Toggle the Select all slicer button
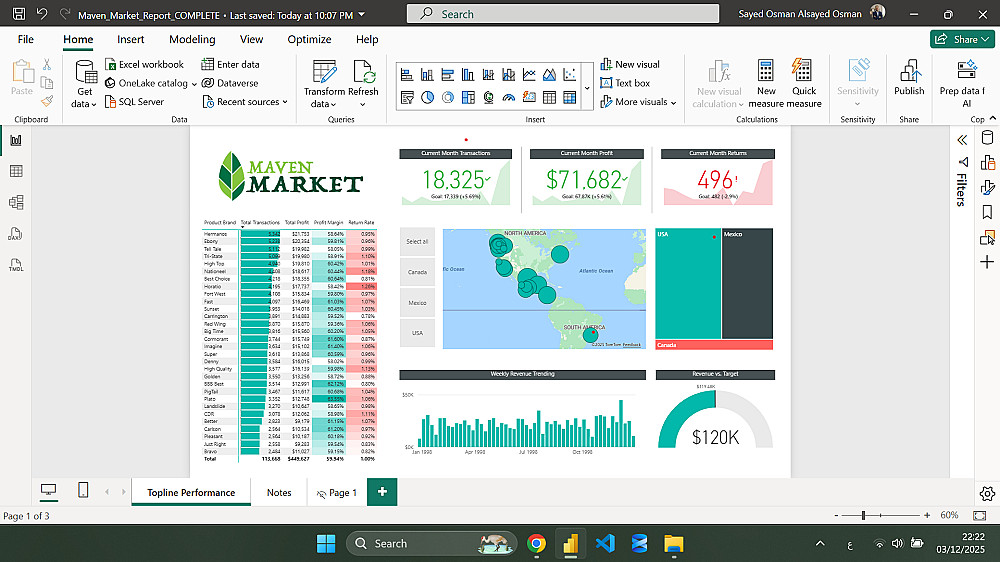The width and height of the screenshot is (1000, 562). click(x=417, y=242)
